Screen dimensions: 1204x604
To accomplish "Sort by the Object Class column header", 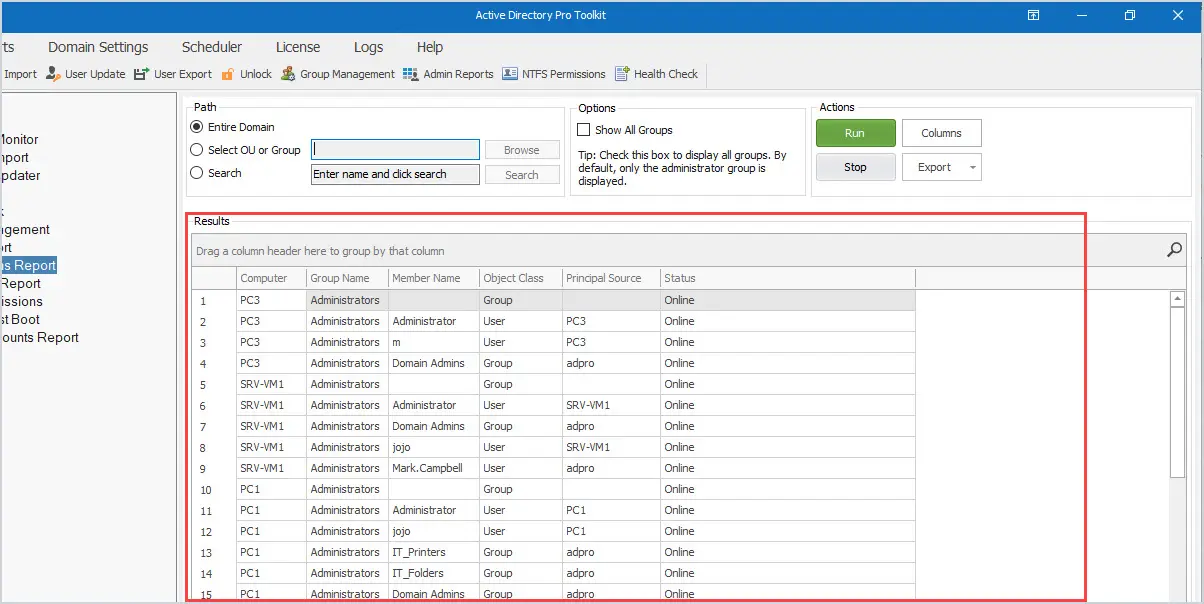I will [x=520, y=278].
